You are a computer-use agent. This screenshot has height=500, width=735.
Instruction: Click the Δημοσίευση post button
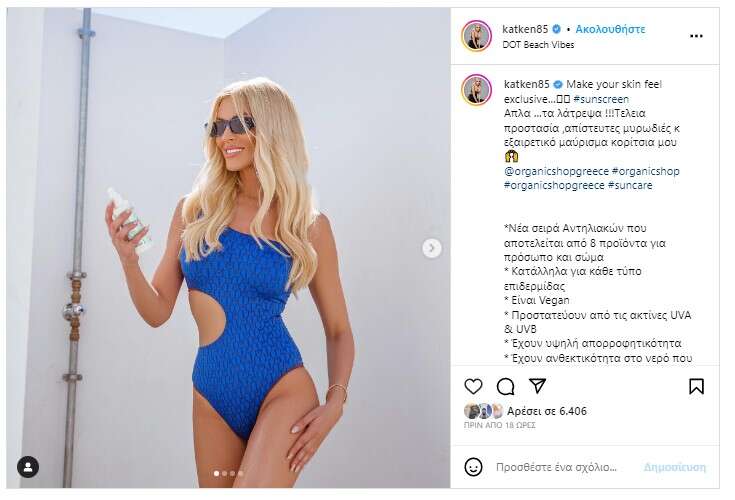[x=675, y=467]
